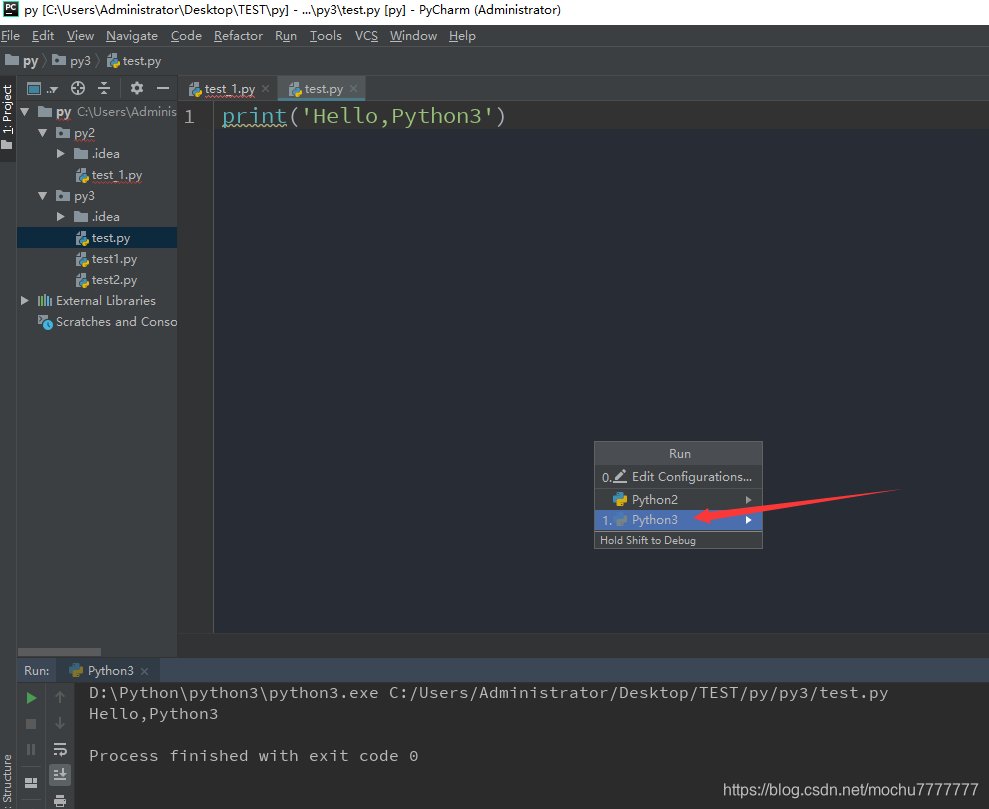Image resolution: width=989 pixels, height=809 pixels.
Task: Open project panel settings gear
Action: point(136,88)
